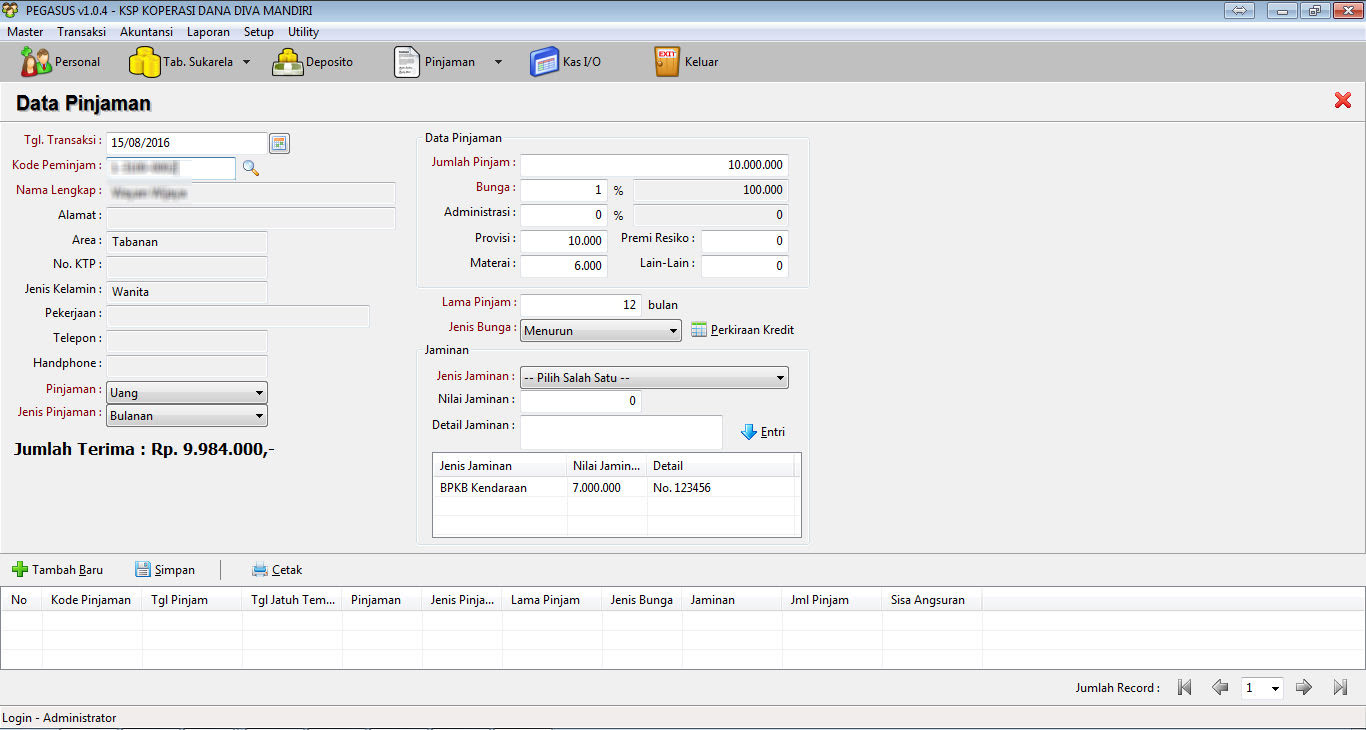Click the Simpan save disk icon
This screenshot has width=1366, height=730.
(143, 570)
